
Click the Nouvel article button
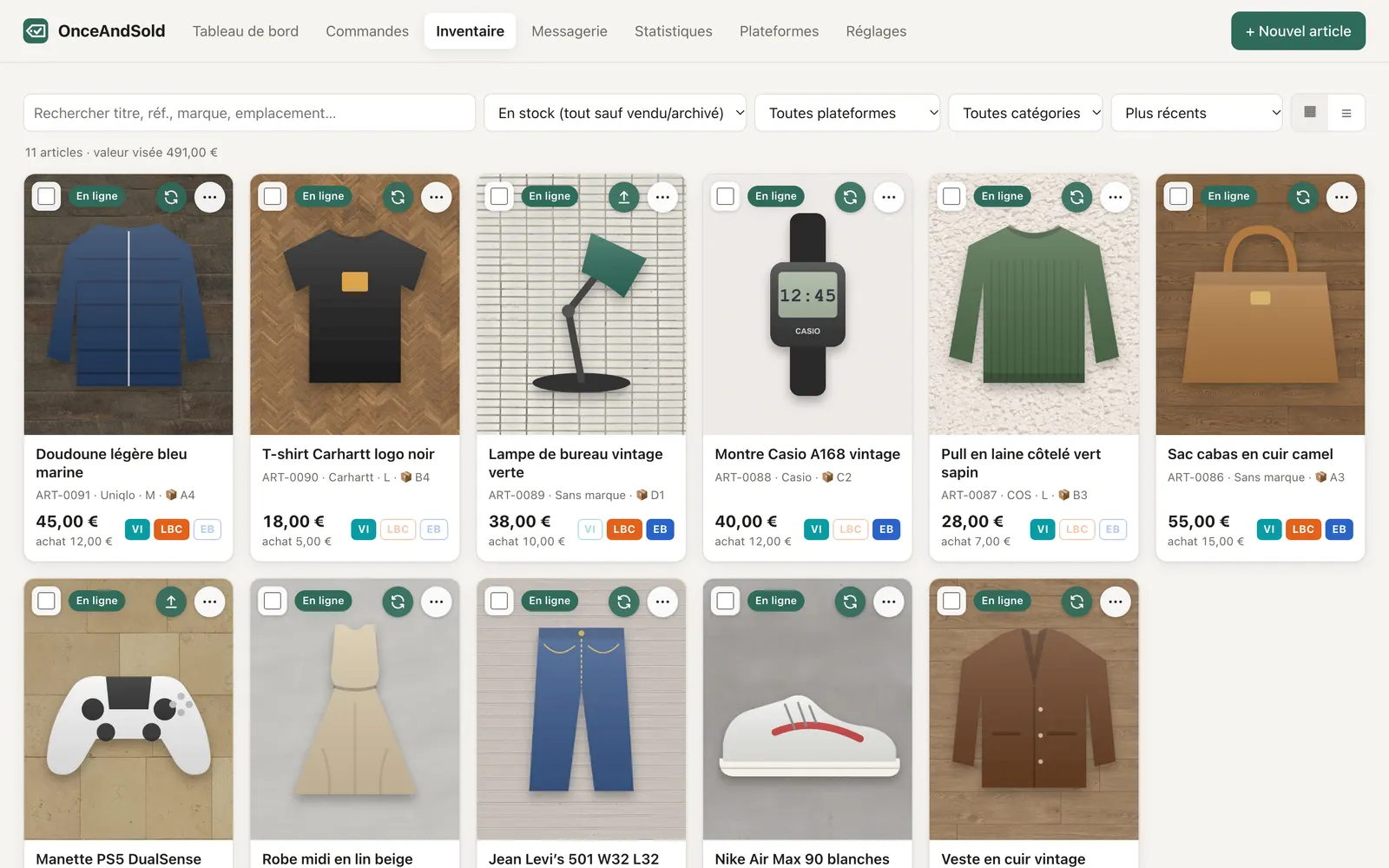coord(1298,31)
